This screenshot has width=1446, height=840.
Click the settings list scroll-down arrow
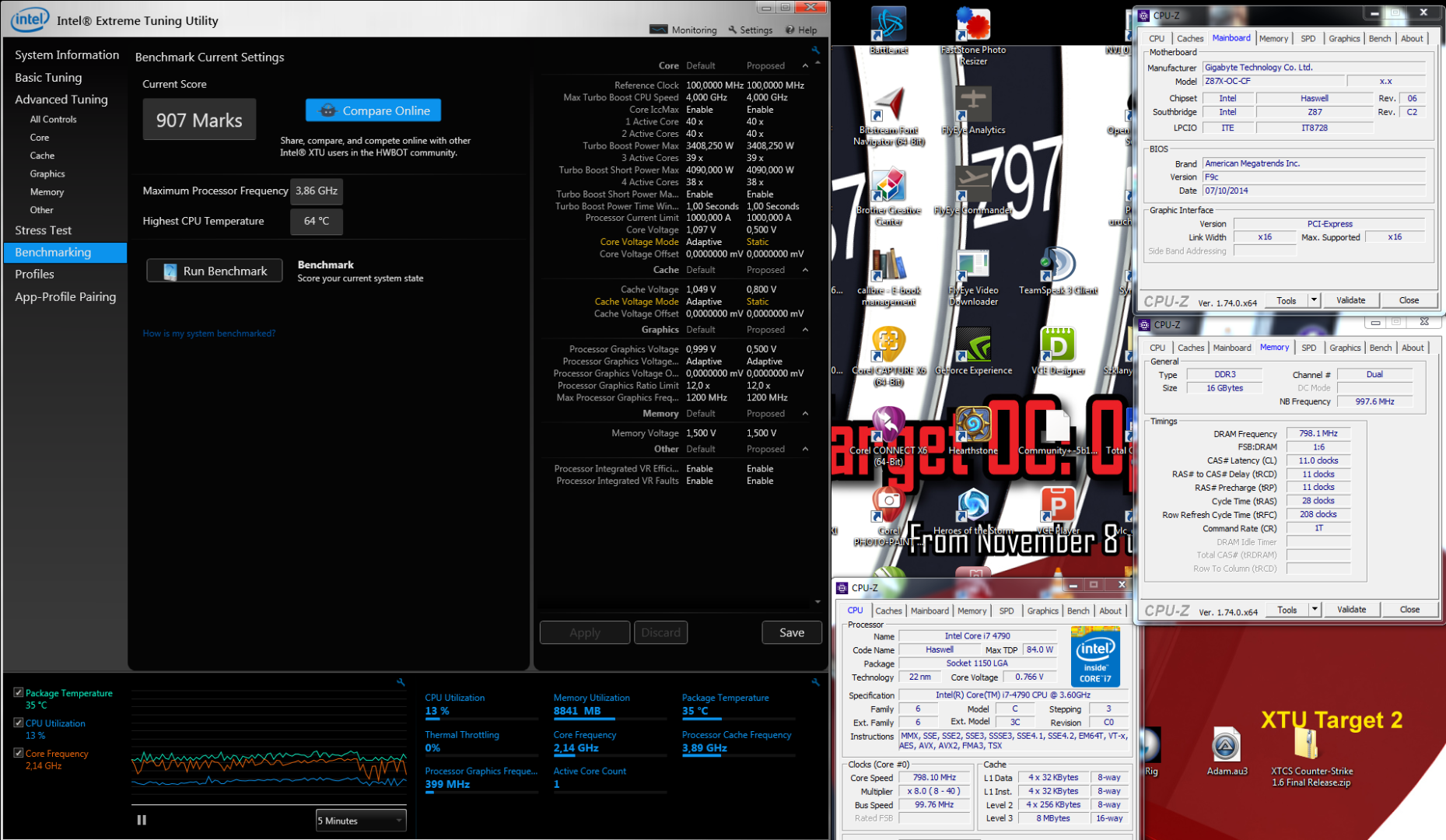[818, 602]
